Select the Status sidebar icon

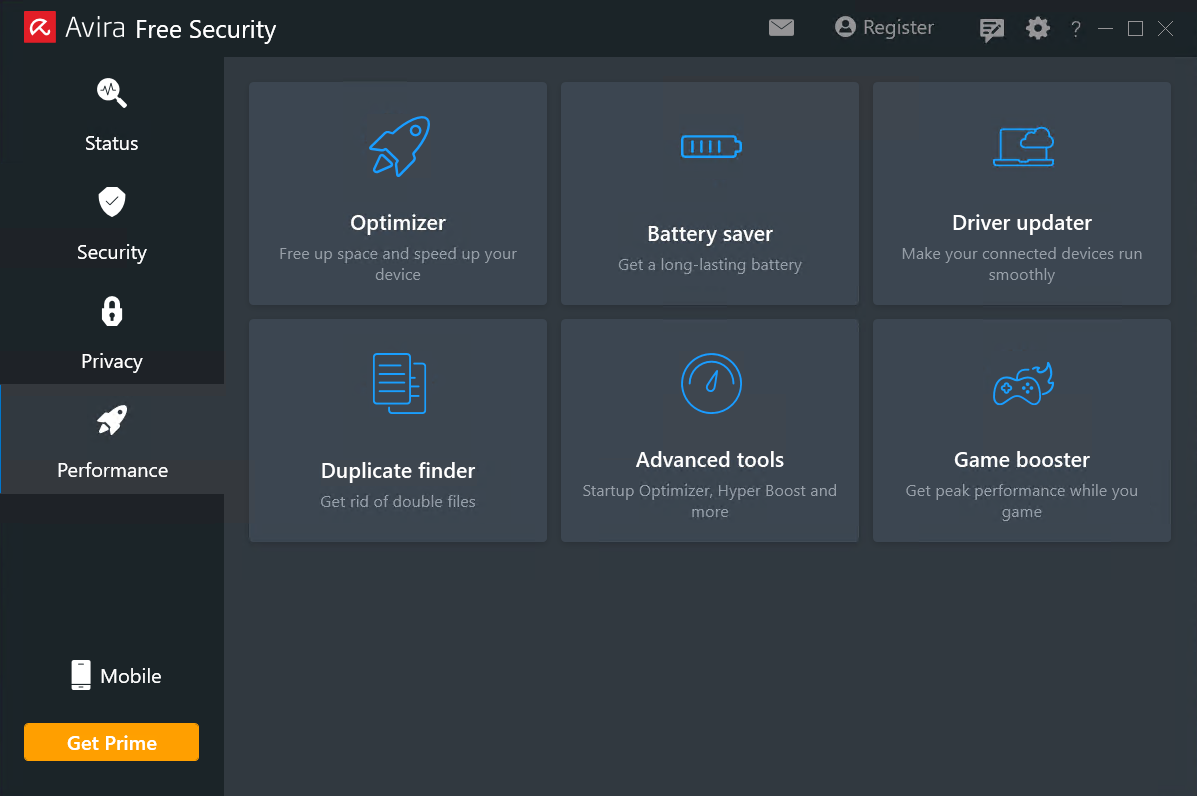click(x=111, y=93)
